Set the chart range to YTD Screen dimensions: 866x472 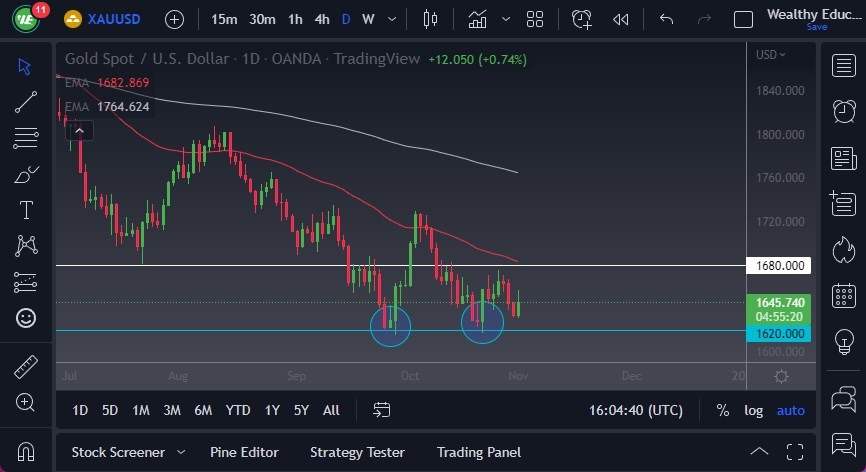pyautogui.click(x=238, y=410)
